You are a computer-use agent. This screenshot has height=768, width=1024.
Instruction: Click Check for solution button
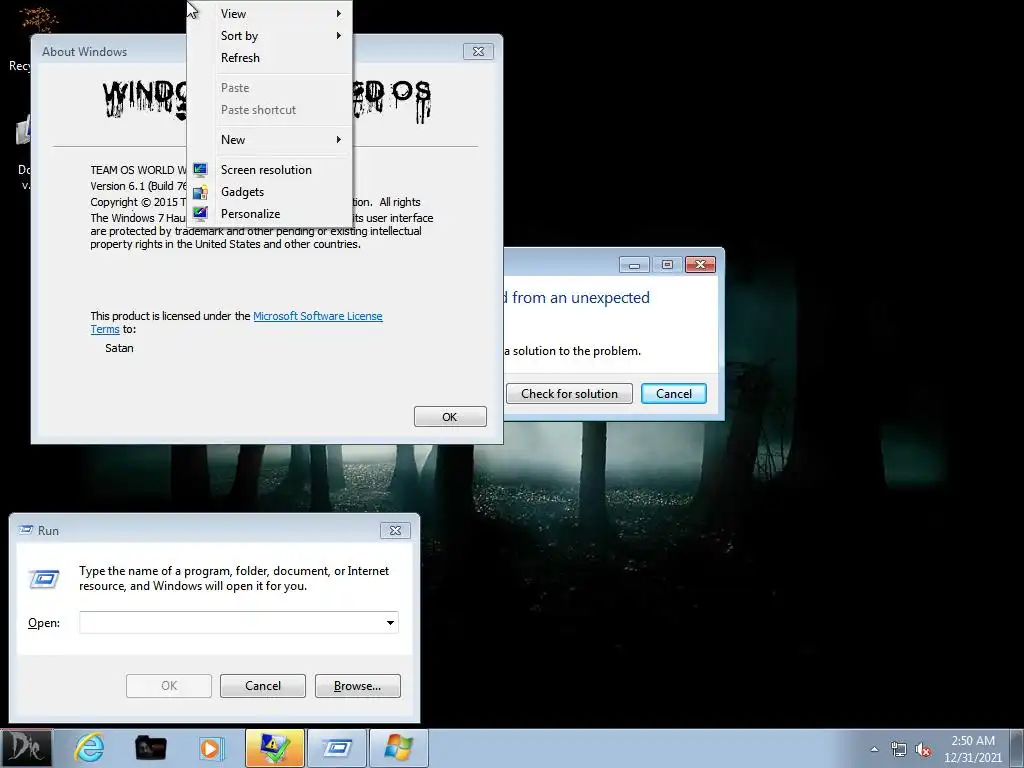point(569,393)
